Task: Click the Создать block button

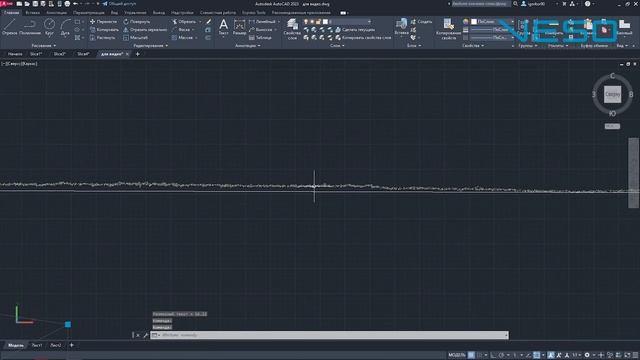Action: pyautogui.click(x=421, y=22)
